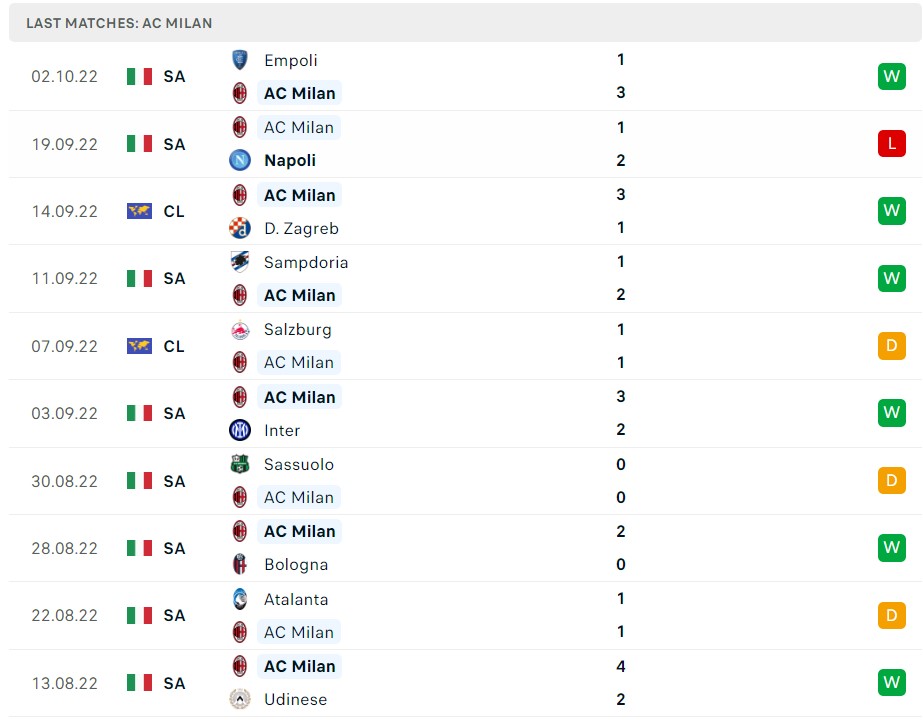Click the Dinamo Zagreb club badge

[x=240, y=228]
